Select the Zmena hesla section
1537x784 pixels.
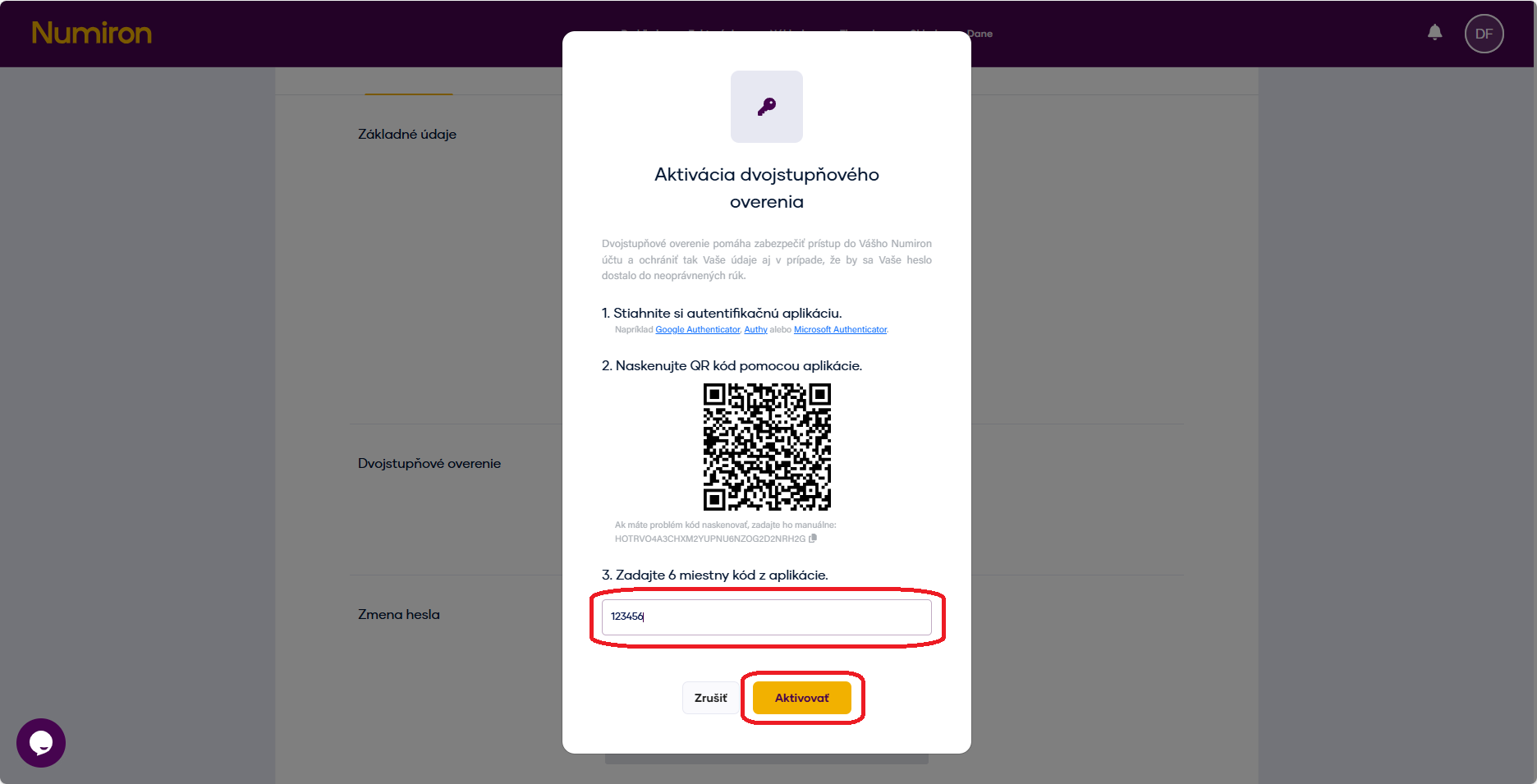pos(398,614)
